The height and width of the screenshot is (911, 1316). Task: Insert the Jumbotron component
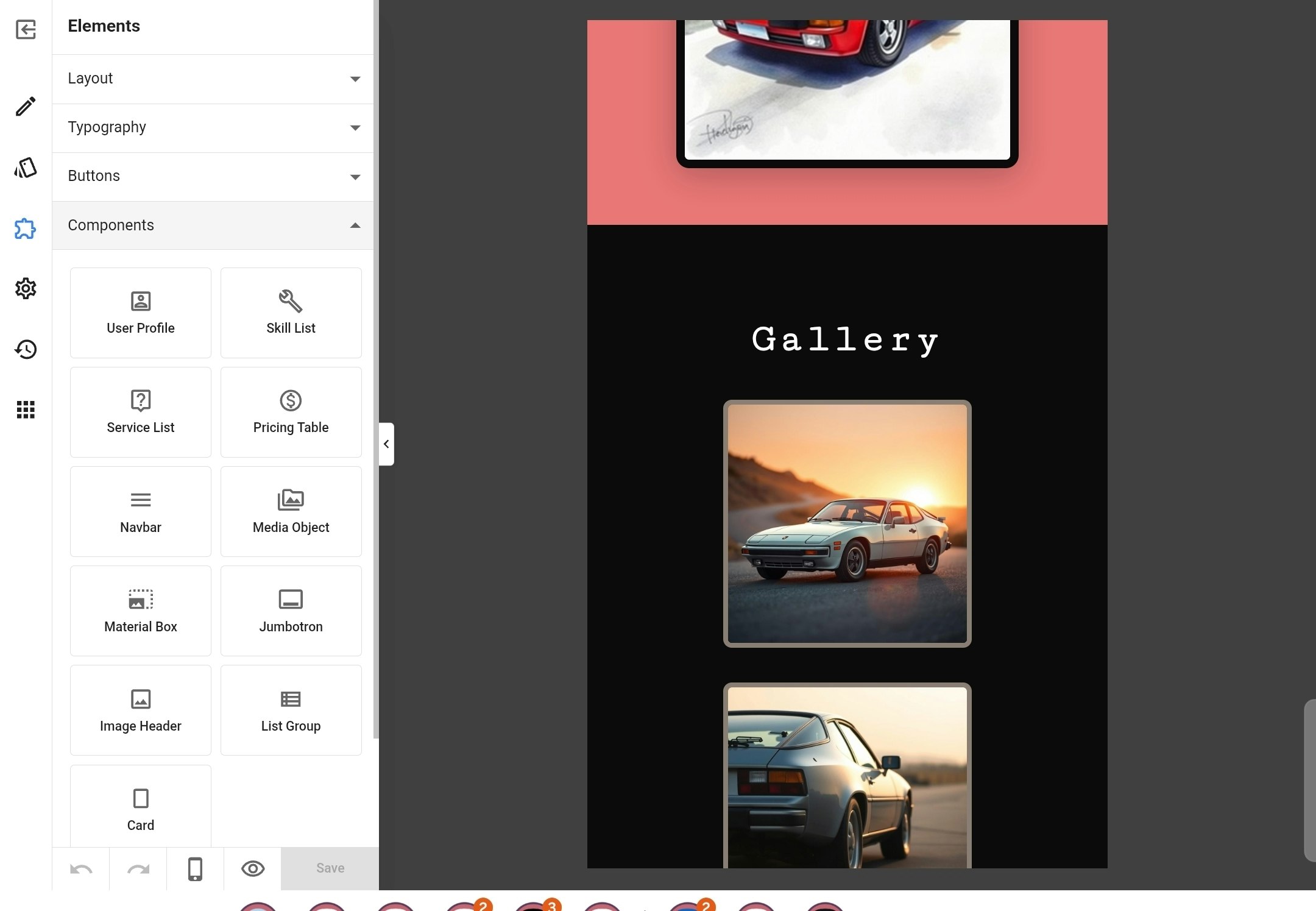(x=291, y=611)
